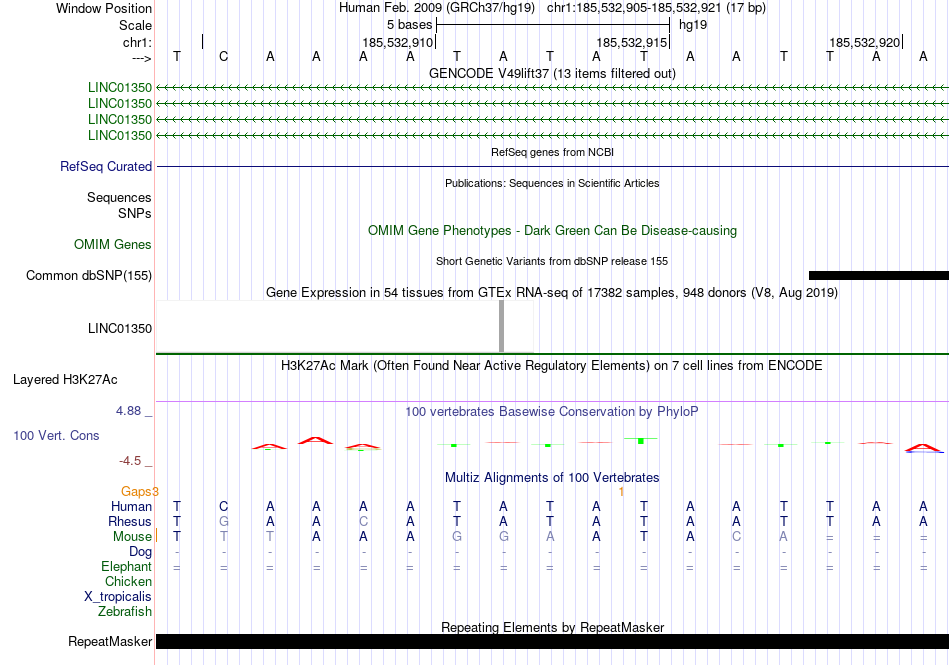Click the 185,532,920 position marker
The image size is (950, 665).
(x=865, y=42)
